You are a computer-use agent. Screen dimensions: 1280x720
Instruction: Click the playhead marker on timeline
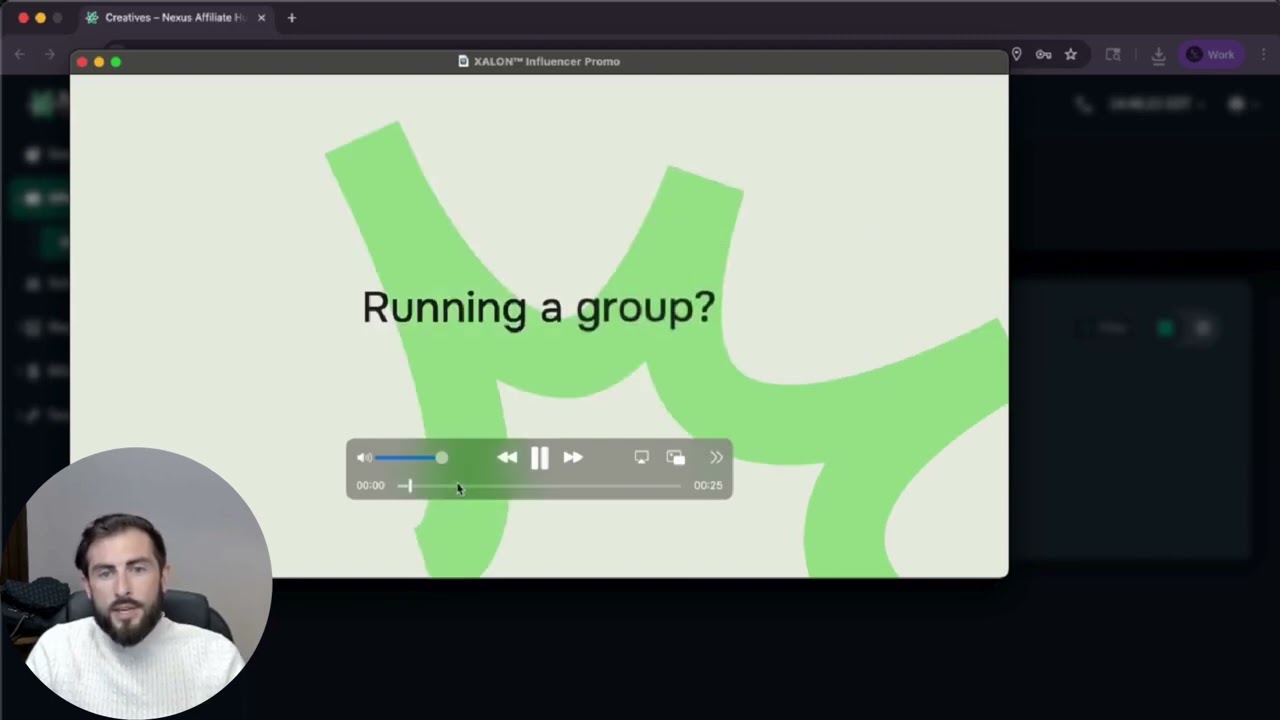click(x=409, y=486)
